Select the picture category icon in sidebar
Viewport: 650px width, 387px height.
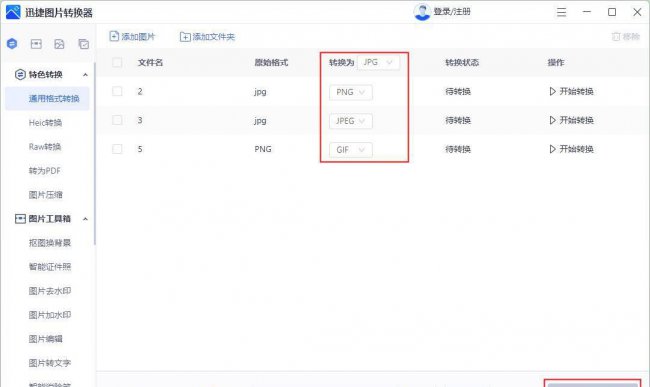point(59,44)
